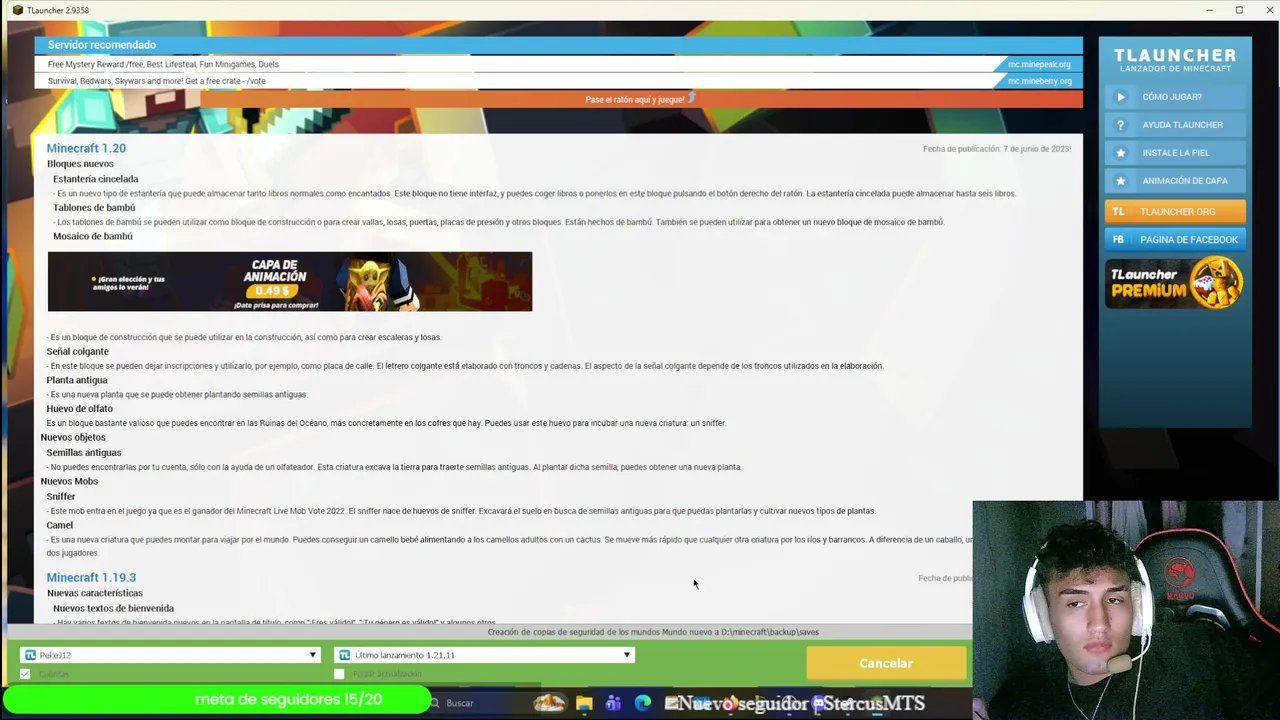This screenshot has height=720, width=1280.
Task: Click the 'Bloques nuevos' heading
Action: coord(80,164)
